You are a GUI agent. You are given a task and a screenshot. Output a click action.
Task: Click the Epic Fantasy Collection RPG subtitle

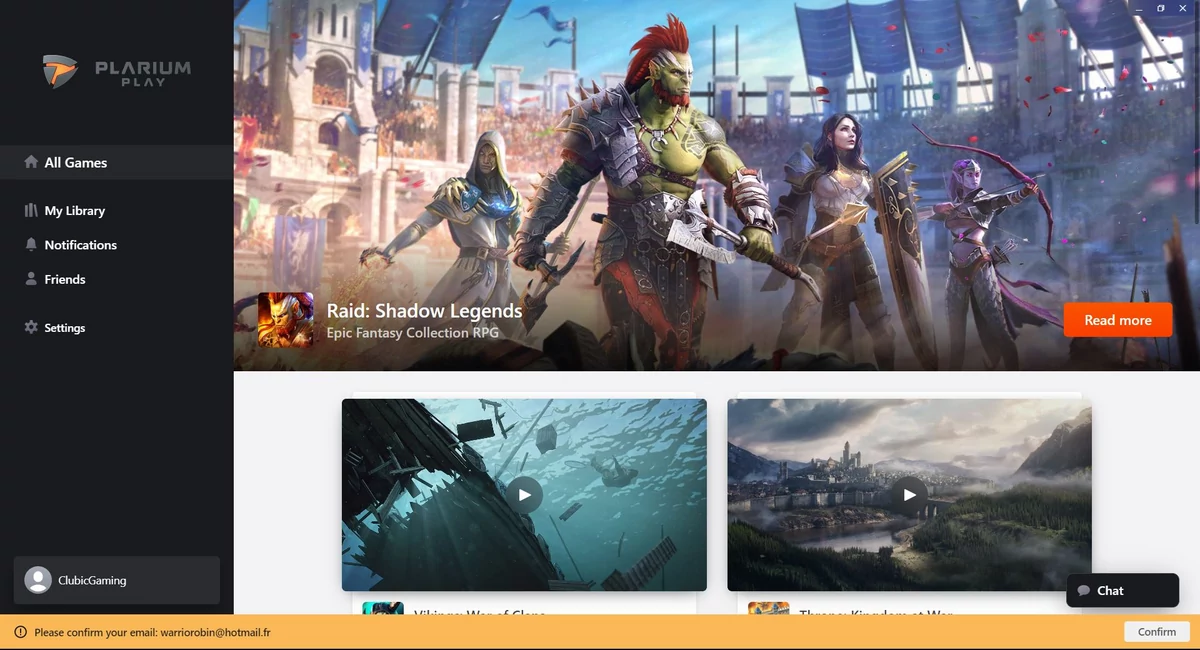(412, 333)
